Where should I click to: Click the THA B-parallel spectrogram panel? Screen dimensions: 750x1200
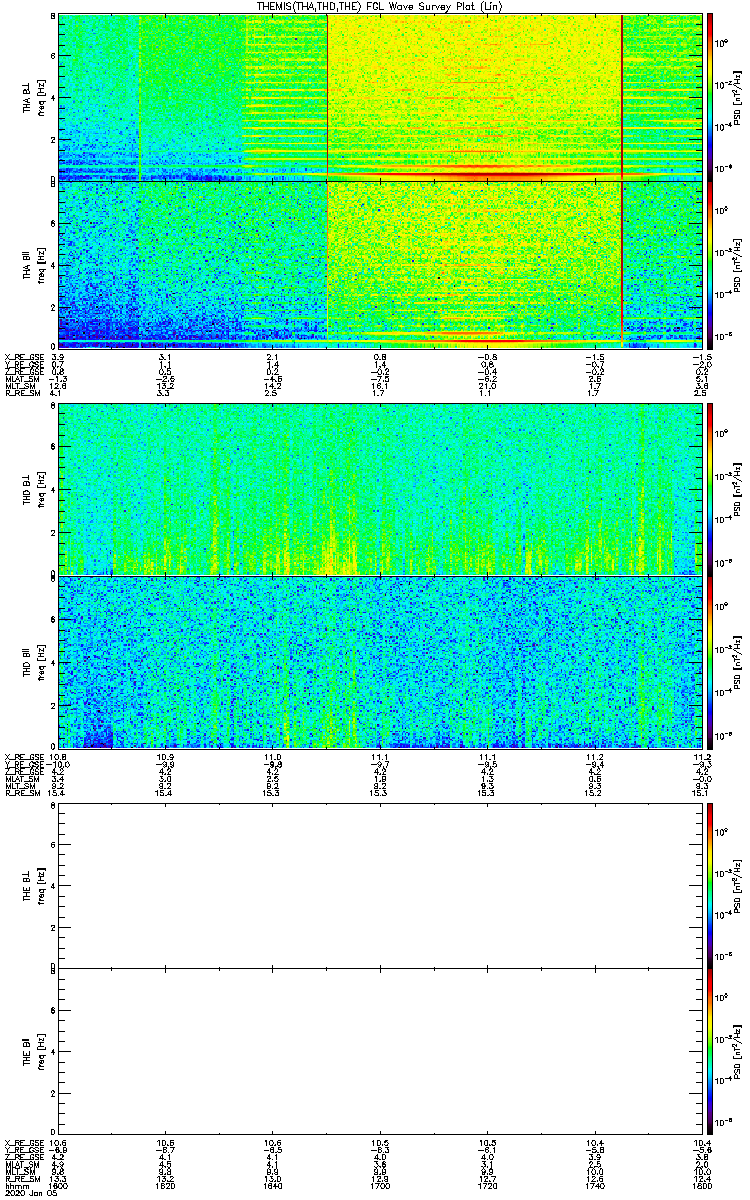click(380, 265)
